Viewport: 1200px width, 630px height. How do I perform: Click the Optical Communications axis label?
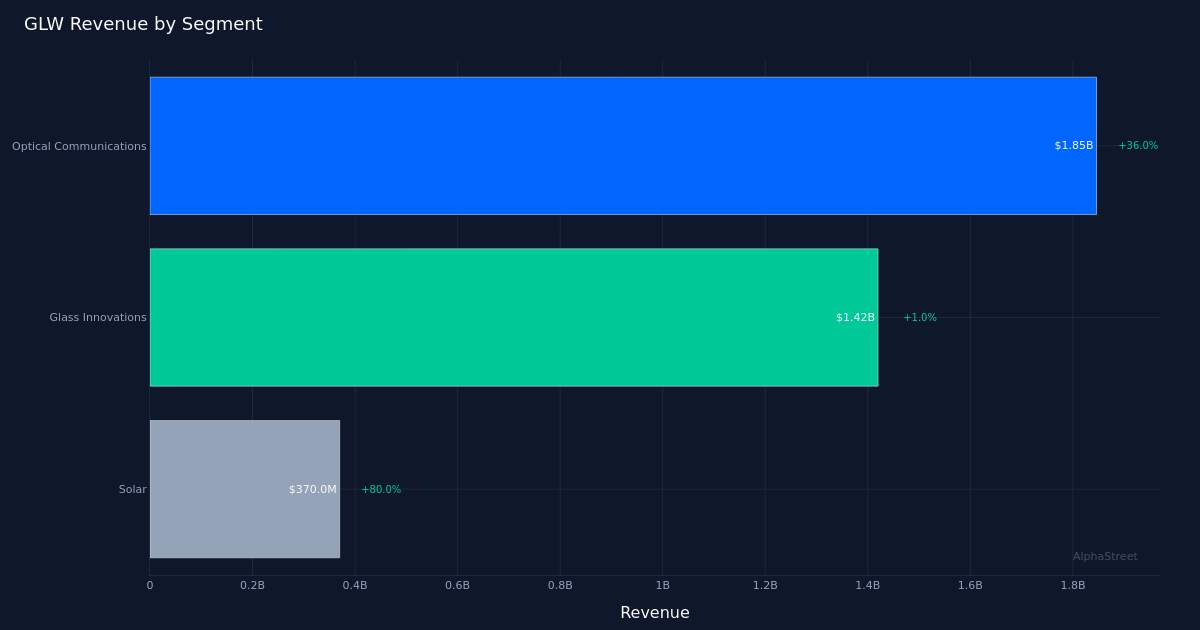click(x=78, y=145)
